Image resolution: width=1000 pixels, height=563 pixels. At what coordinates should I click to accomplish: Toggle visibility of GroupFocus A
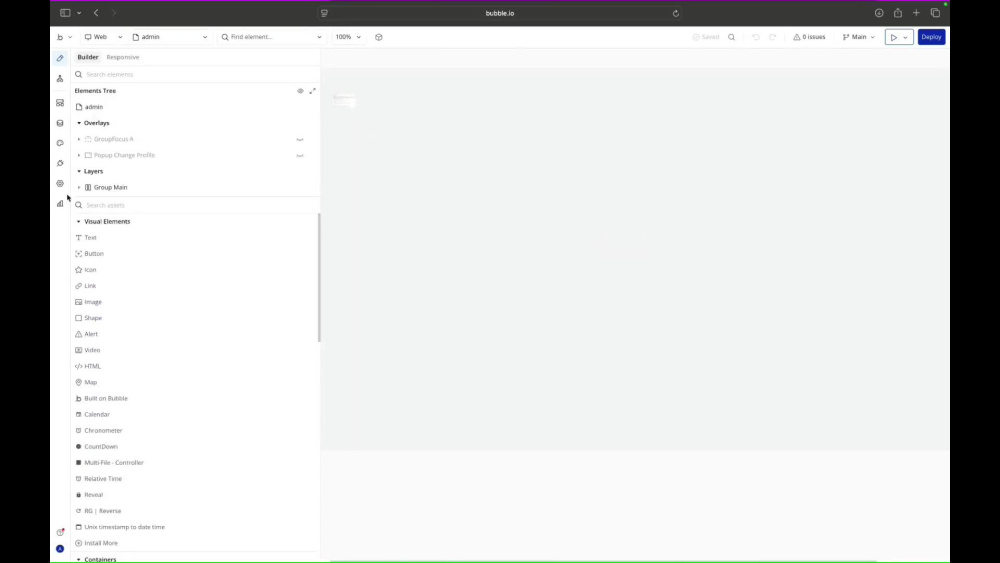[x=300, y=139]
